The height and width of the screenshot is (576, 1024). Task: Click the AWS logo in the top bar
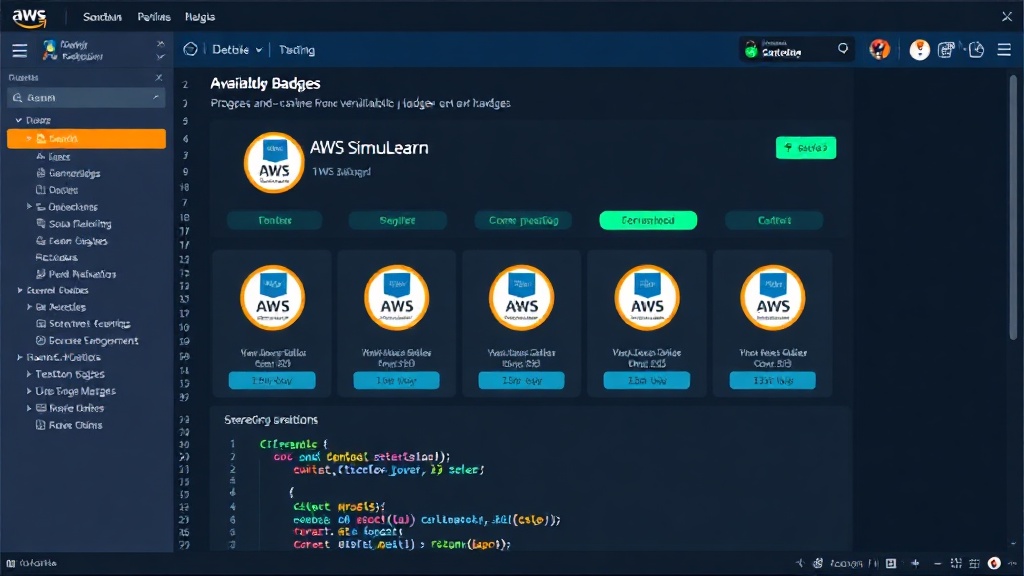pyautogui.click(x=29, y=18)
